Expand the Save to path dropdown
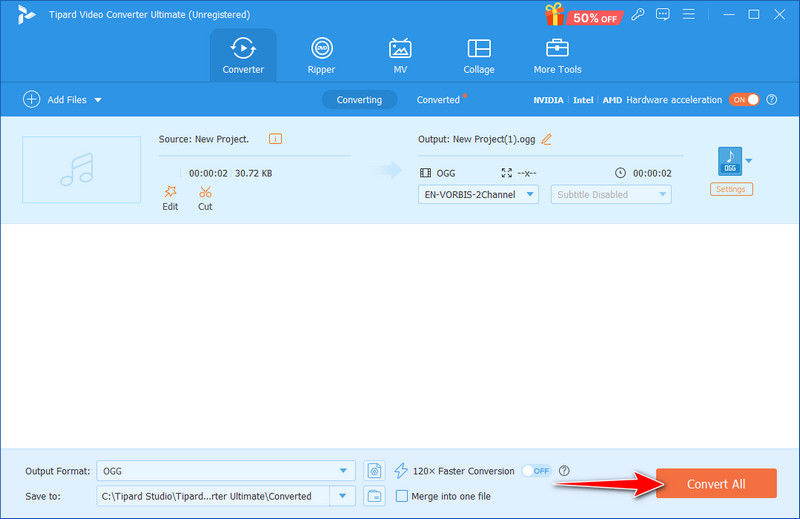The image size is (800, 519). click(342, 496)
